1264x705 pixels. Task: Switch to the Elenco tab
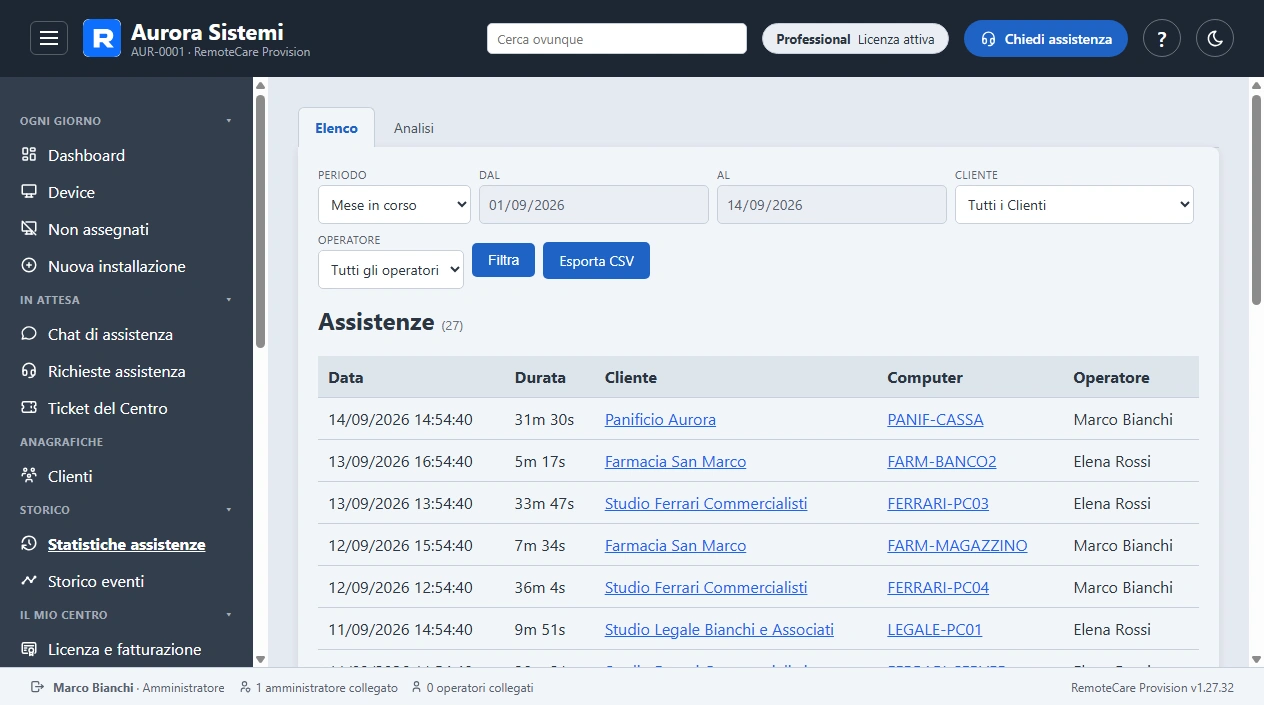pos(336,128)
